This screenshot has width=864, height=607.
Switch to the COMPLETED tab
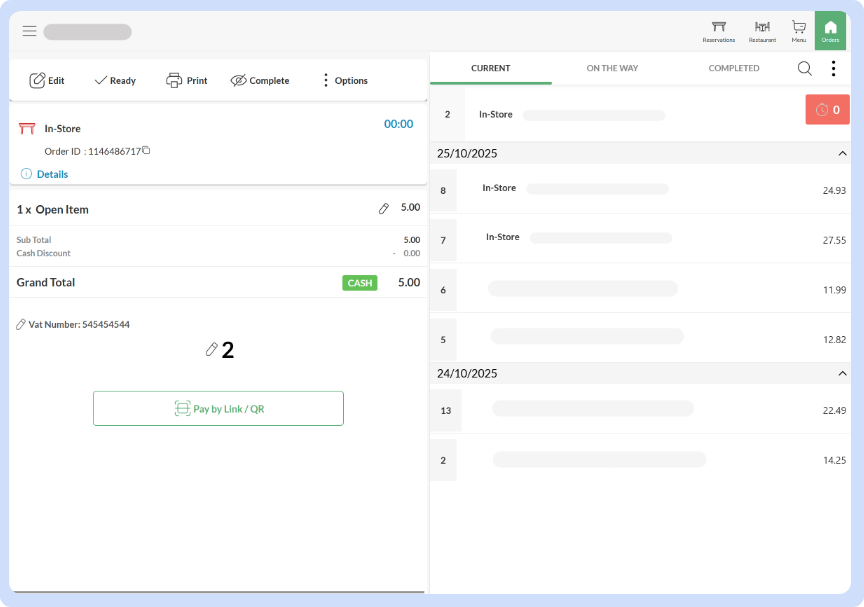pyautogui.click(x=733, y=69)
